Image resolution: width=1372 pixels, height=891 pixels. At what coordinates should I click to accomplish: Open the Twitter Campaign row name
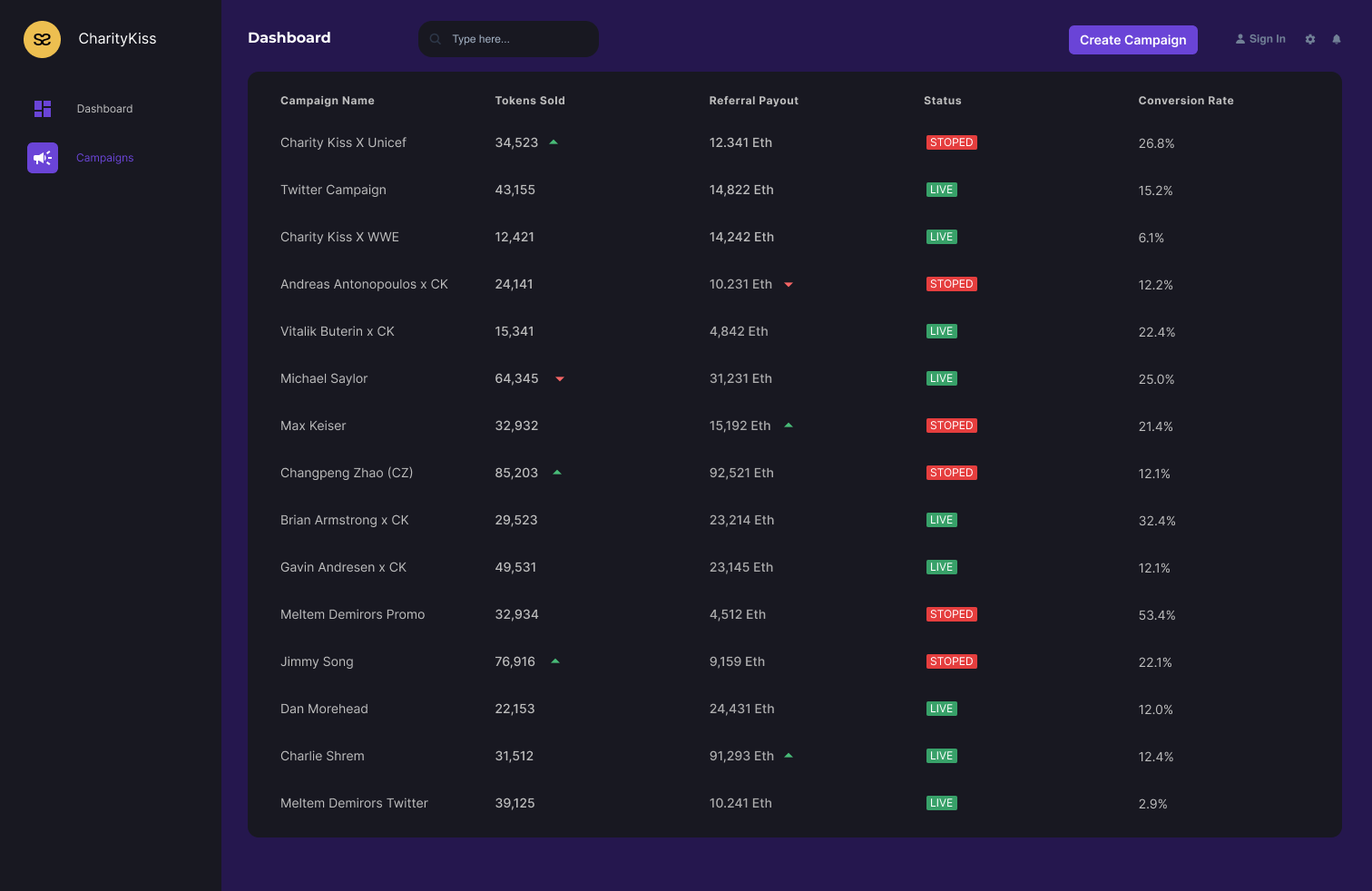[333, 190]
